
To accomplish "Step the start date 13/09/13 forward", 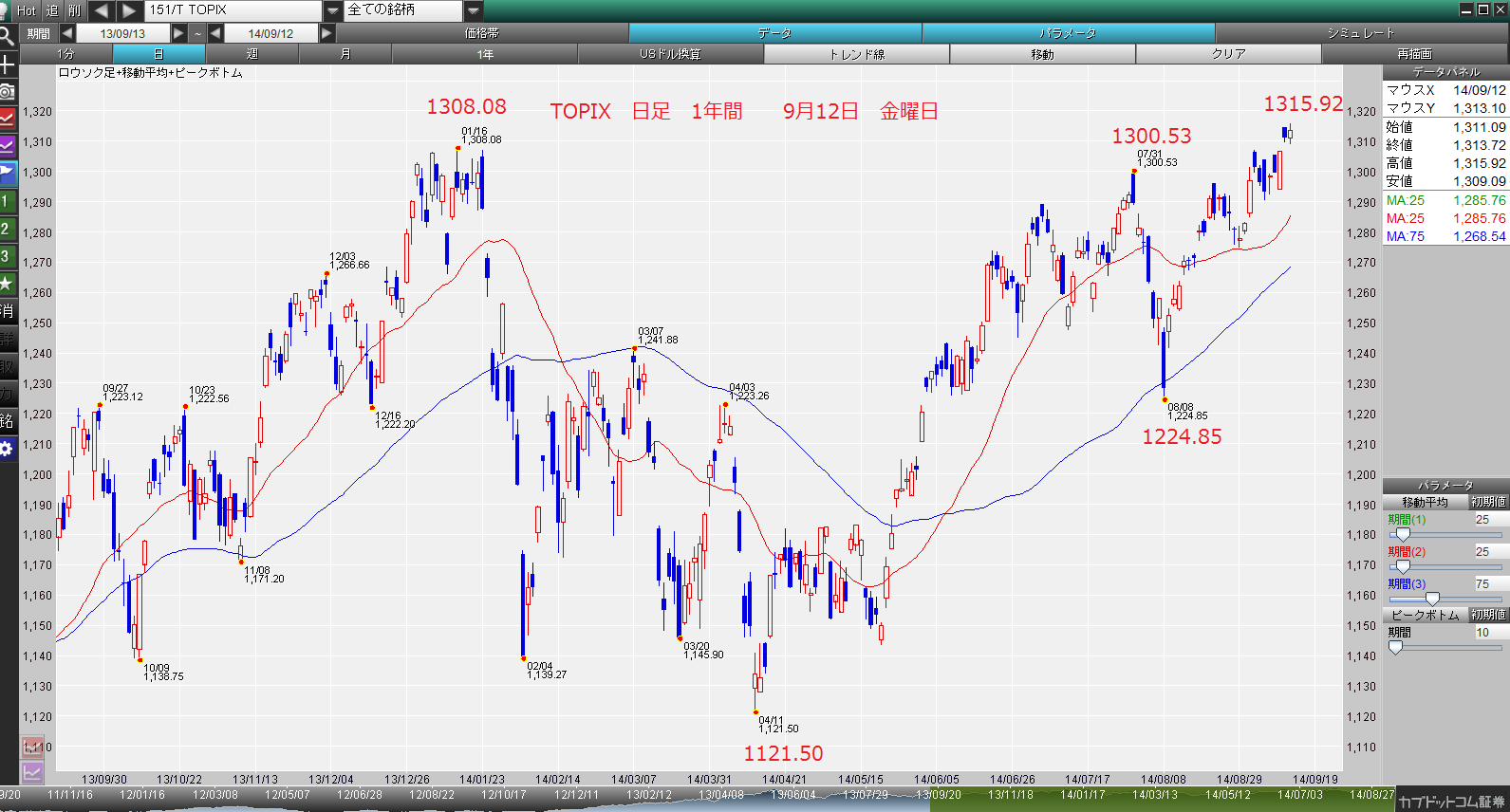I will pyautogui.click(x=178, y=33).
